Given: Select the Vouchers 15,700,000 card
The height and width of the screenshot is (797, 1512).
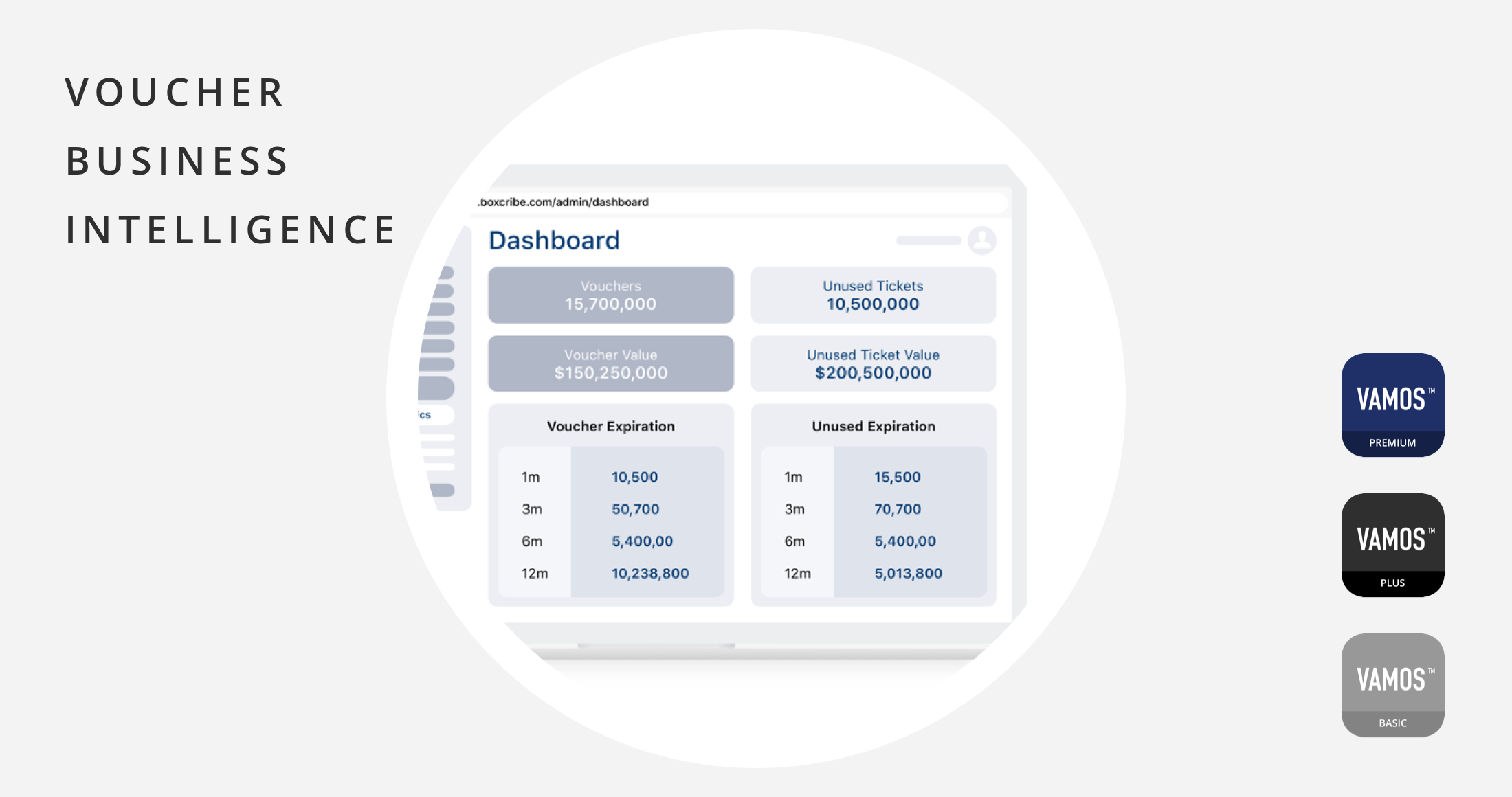Looking at the screenshot, I should click(x=611, y=295).
